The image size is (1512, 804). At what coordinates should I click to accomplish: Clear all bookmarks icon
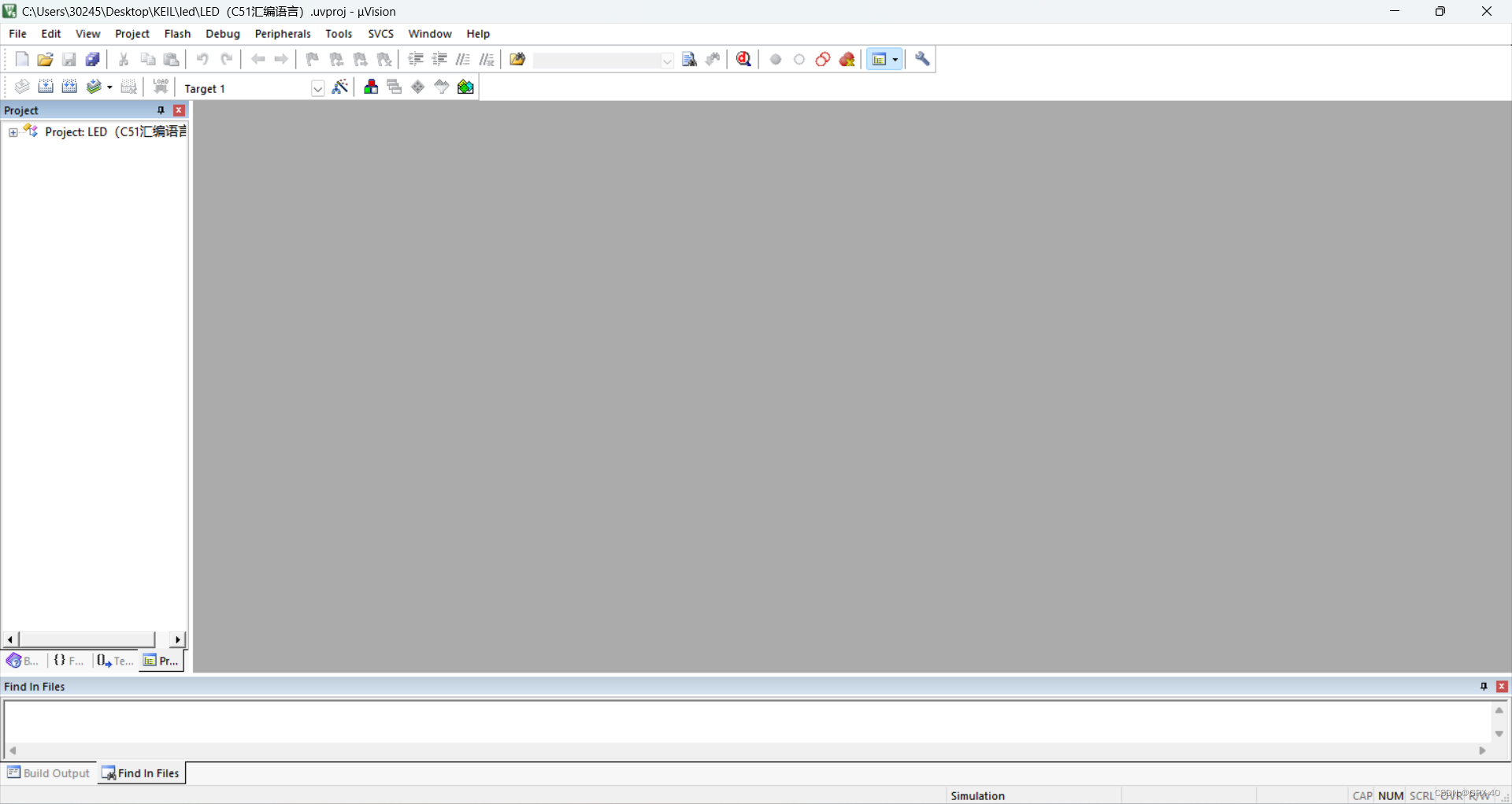(384, 59)
